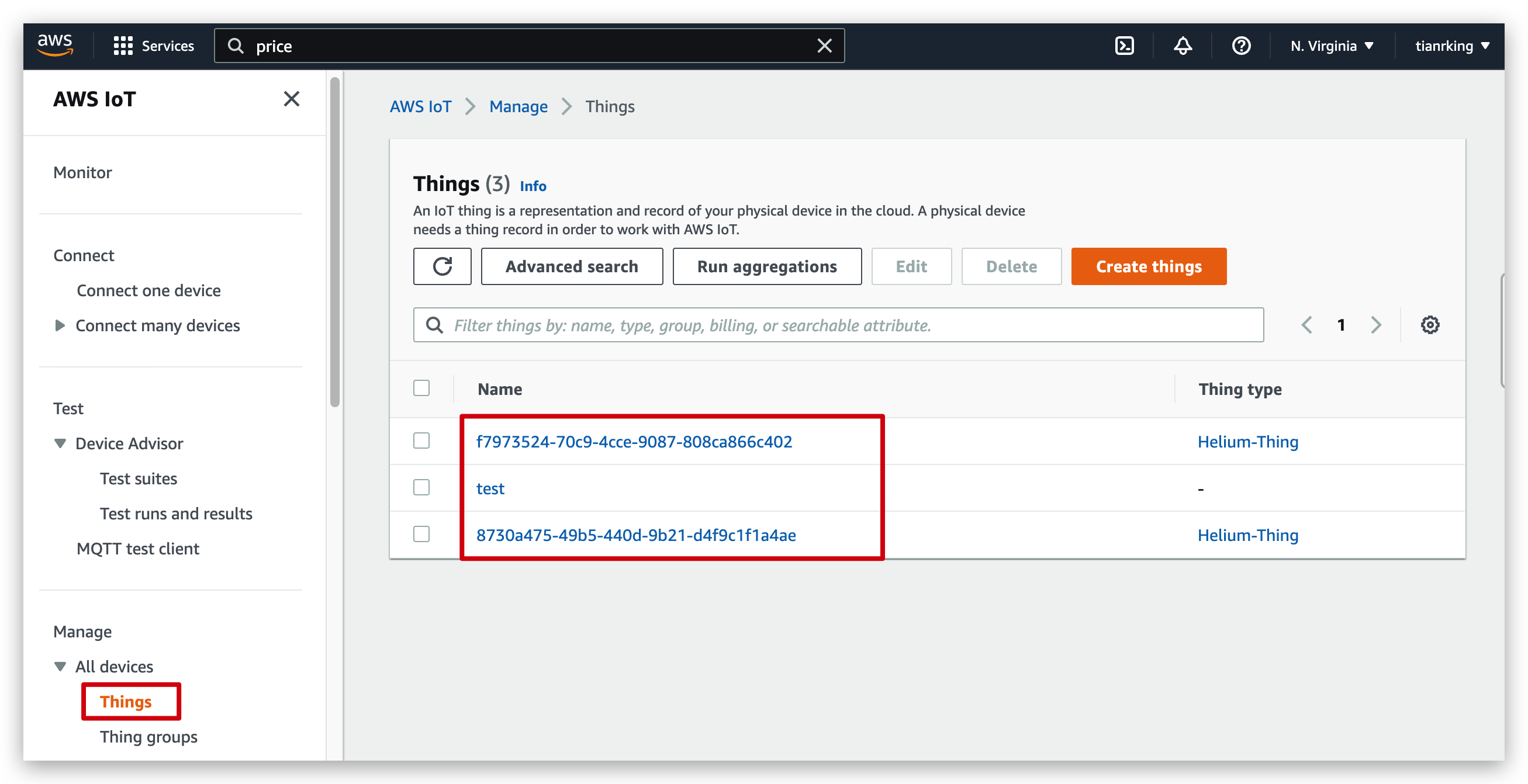Screen dimensions: 1528x784
Task: Open Test suites page
Action: point(138,478)
